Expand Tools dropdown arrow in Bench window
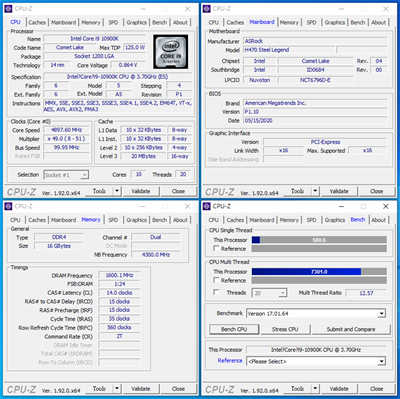Viewport: 400px width, 399px height. pyautogui.click(x=315, y=389)
